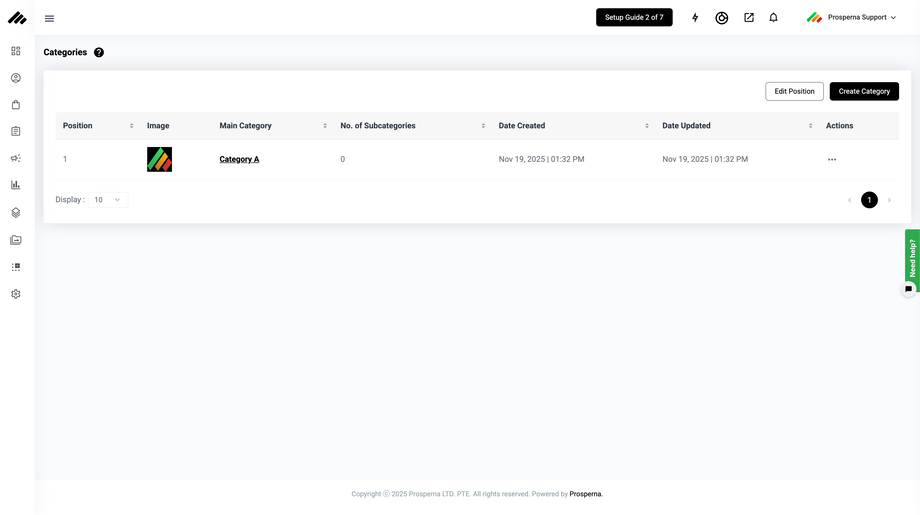Follow the Prosperna footer link
The width and height of the screenshot is (920, 515).
(586, 494)
